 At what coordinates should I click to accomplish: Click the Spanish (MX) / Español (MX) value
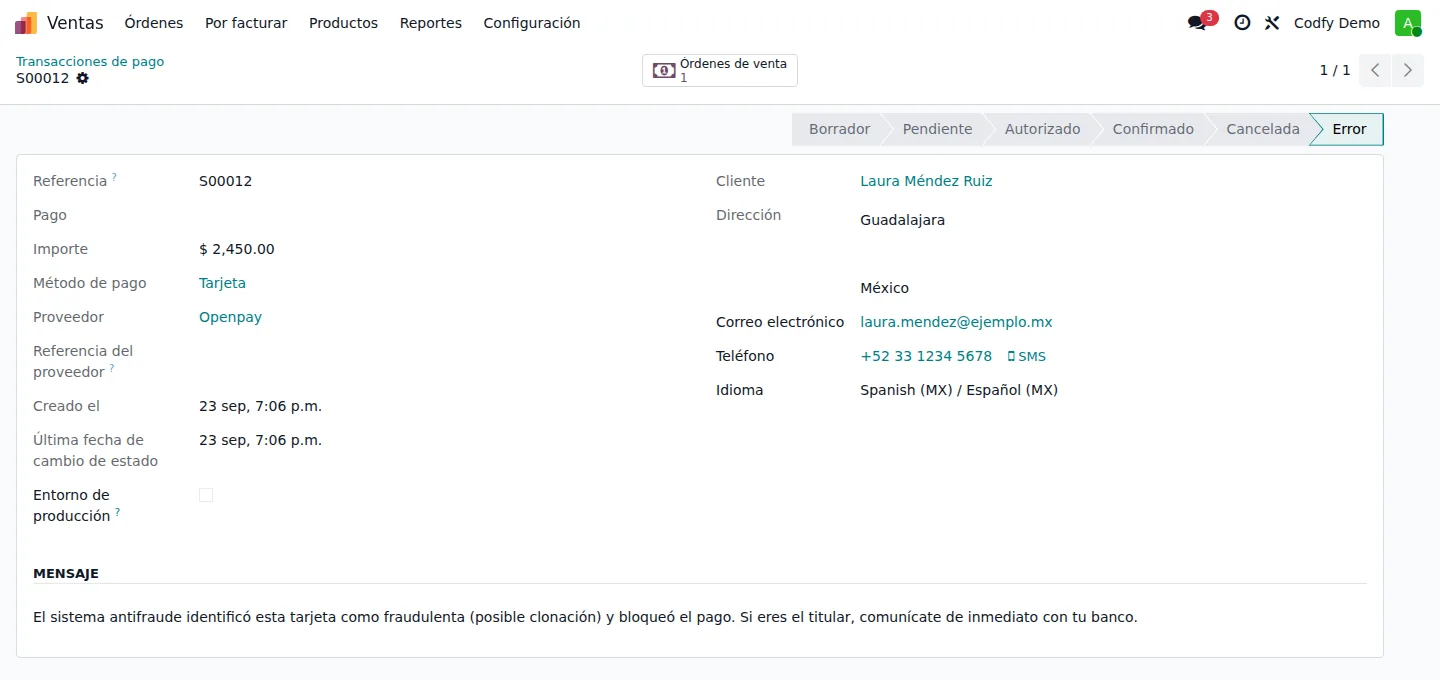tap(959, 390)
